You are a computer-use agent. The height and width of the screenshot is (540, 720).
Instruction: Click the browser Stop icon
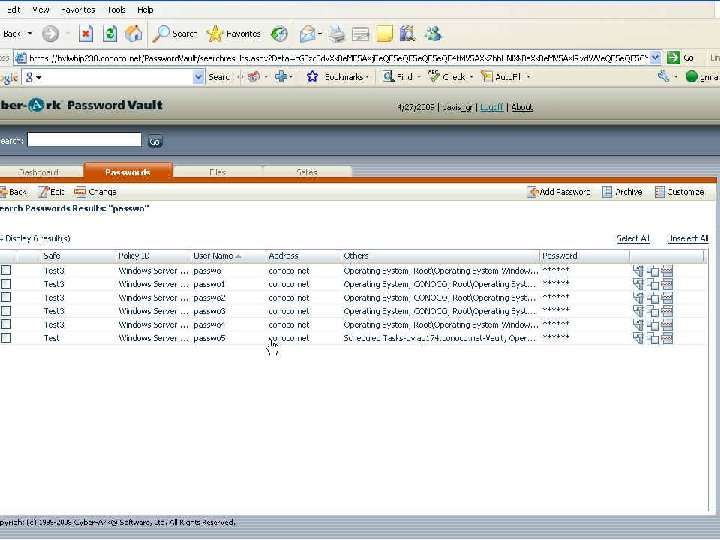(86, 34)
